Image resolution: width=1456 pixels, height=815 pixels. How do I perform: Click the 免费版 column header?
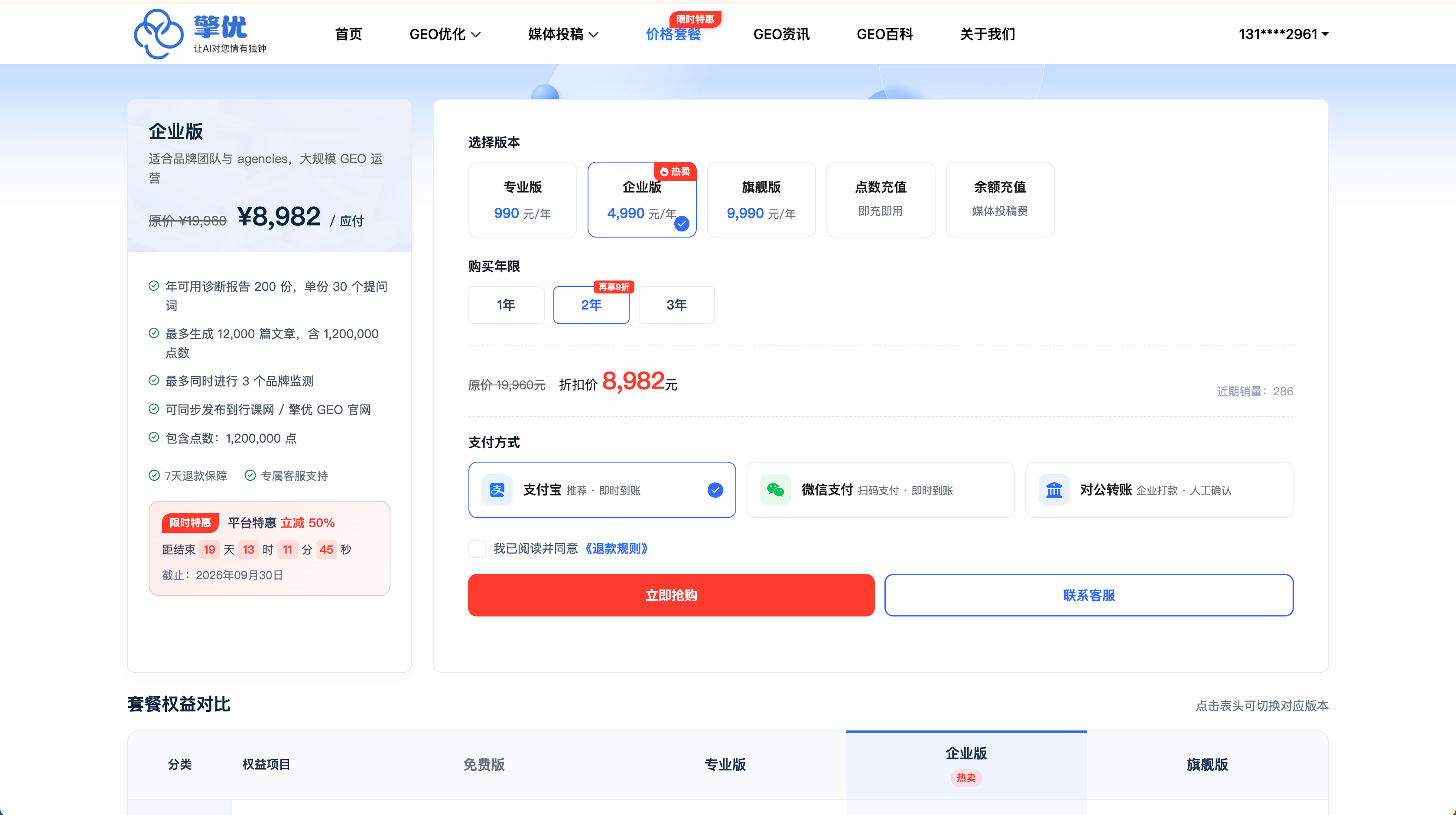(484, 765)
